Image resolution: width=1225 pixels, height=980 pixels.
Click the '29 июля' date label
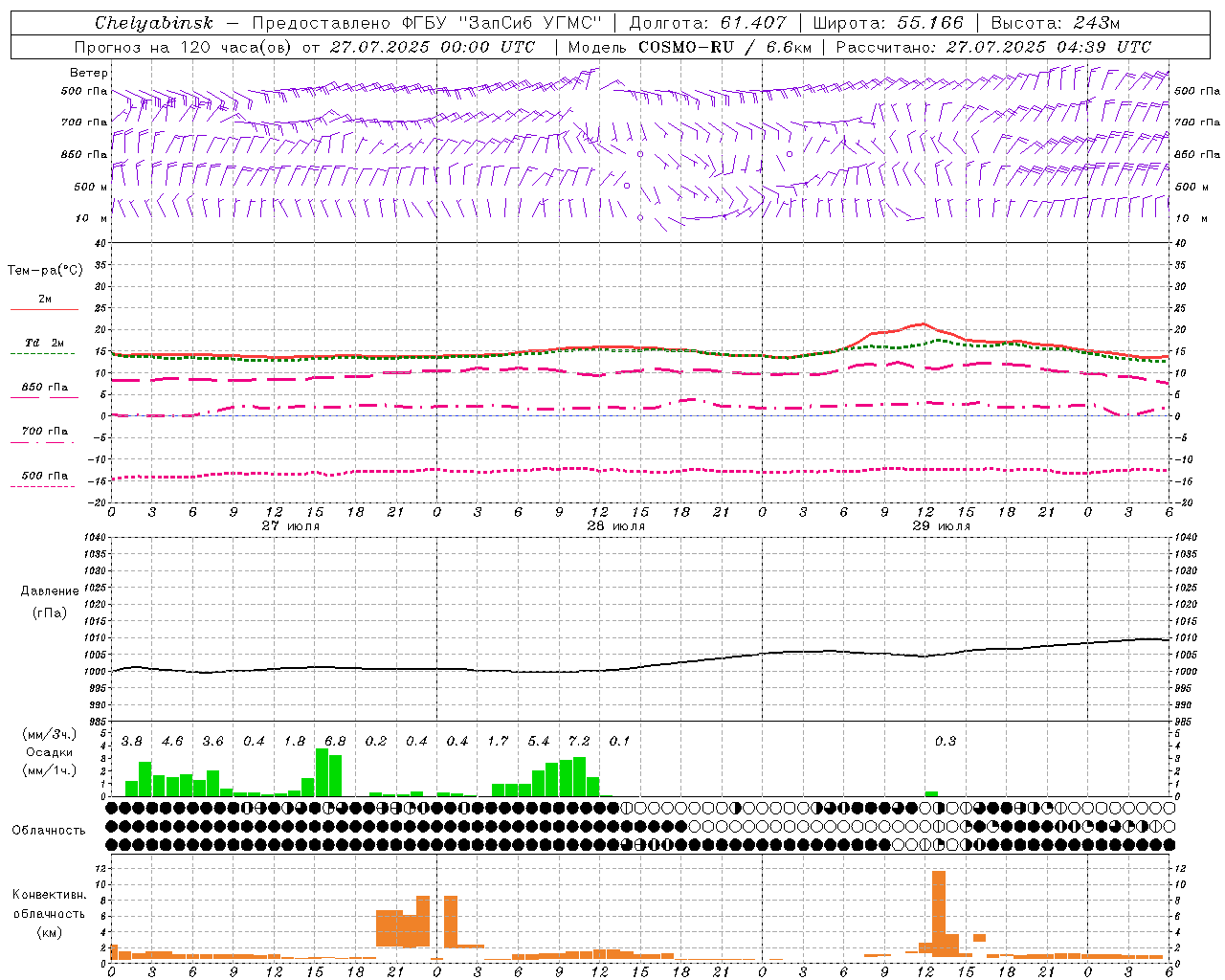(941, 526)
